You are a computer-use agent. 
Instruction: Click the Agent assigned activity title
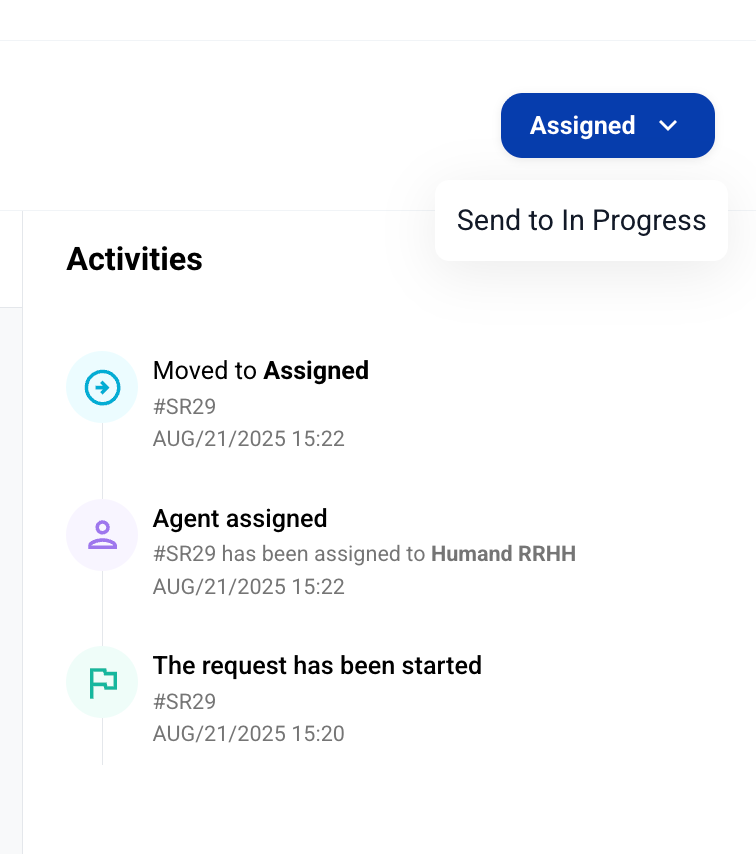[x=240, y=519]
